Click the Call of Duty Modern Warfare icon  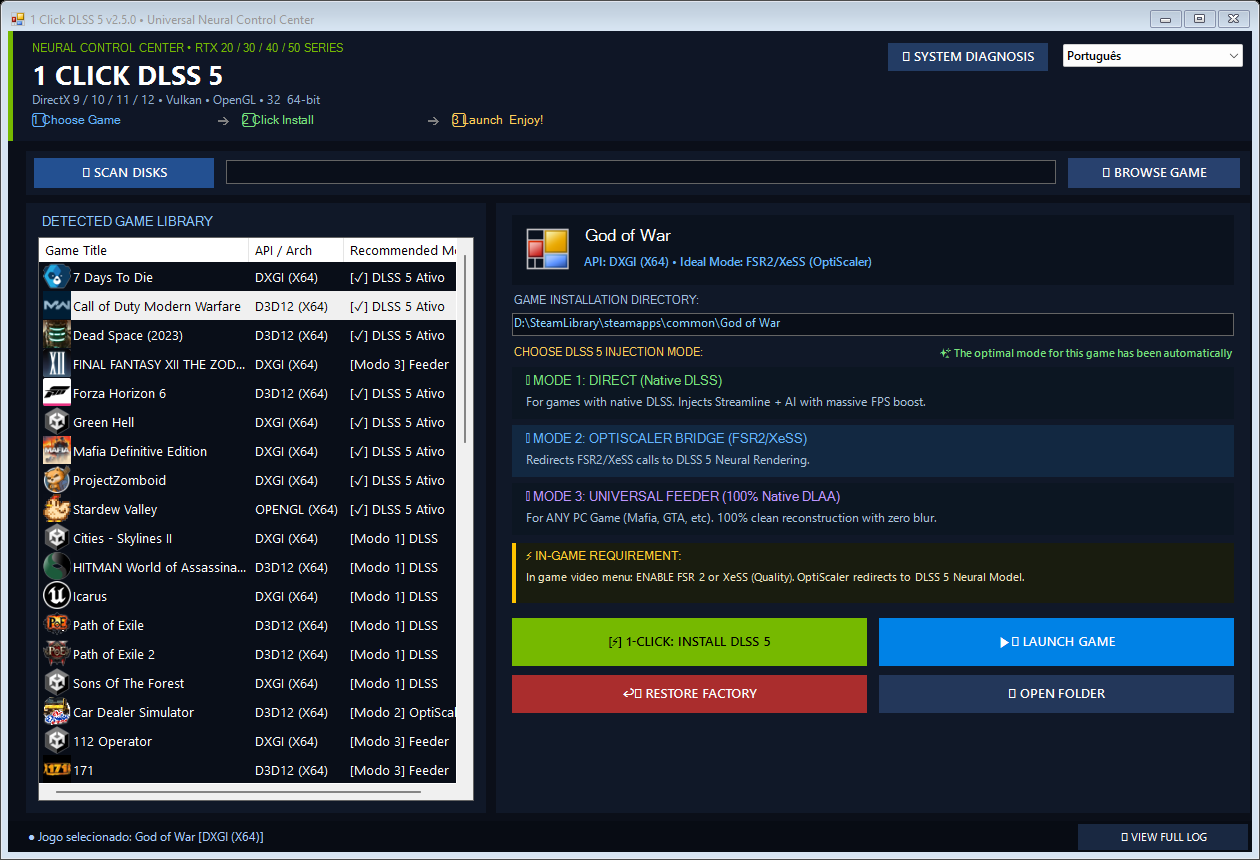tap(56, 306)
